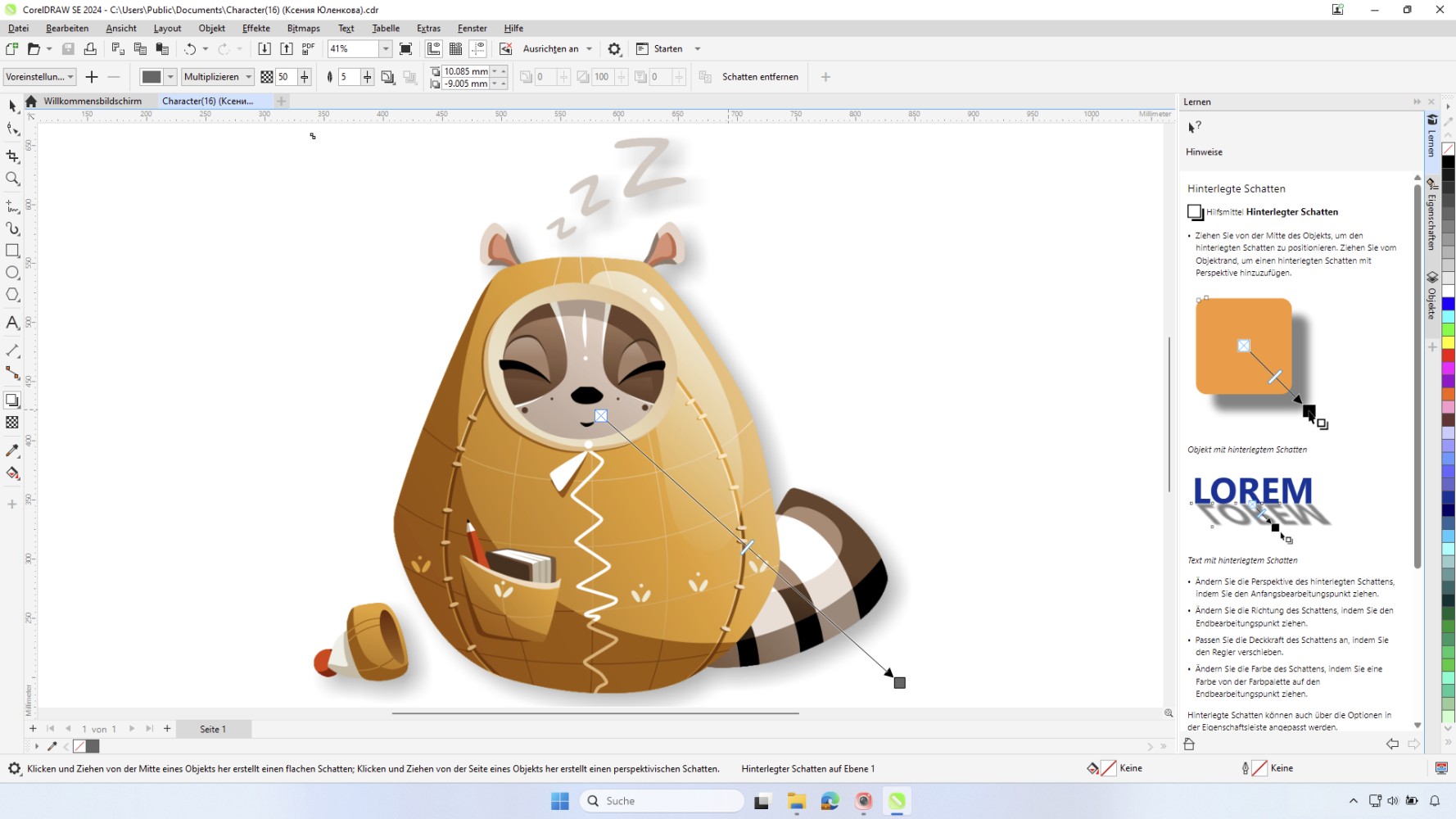This screenshot has height=819, width=1456.
Task: Open the PDF export function
Action: (x=308, y=48)
